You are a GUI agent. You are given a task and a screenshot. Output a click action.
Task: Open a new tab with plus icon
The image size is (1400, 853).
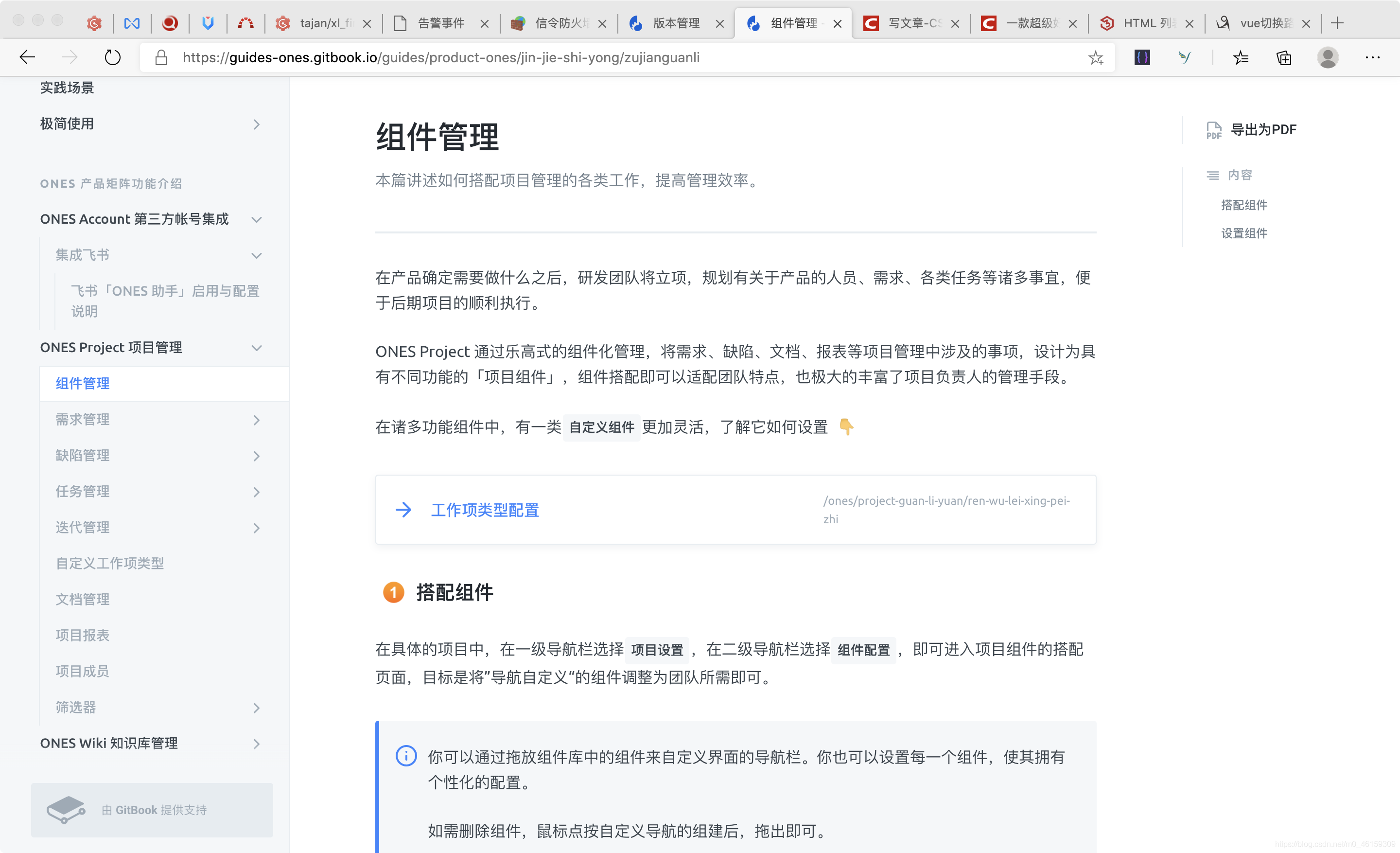(1337, 23)
